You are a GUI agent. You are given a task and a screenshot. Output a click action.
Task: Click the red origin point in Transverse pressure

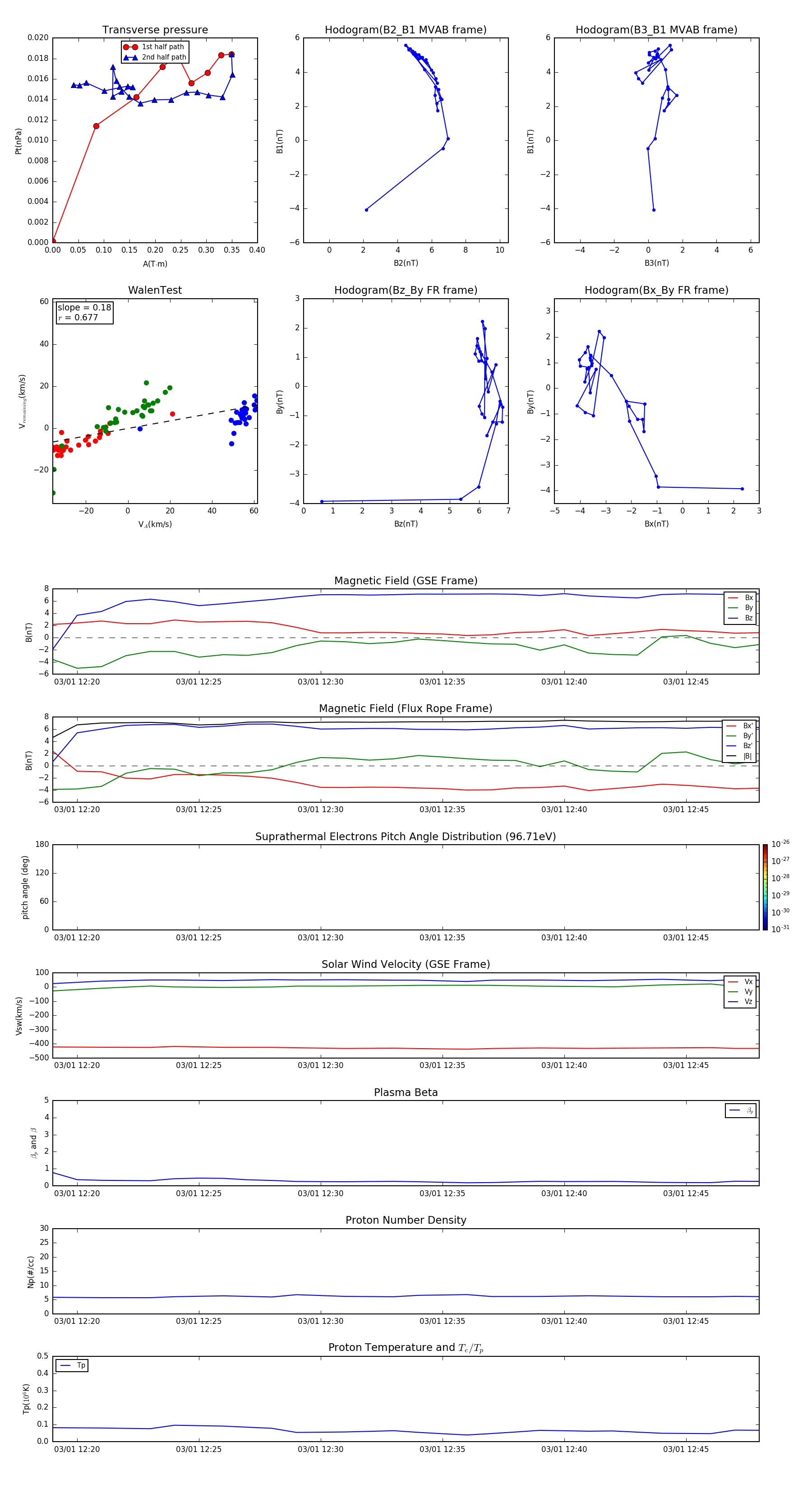click(x=53, y=241)
